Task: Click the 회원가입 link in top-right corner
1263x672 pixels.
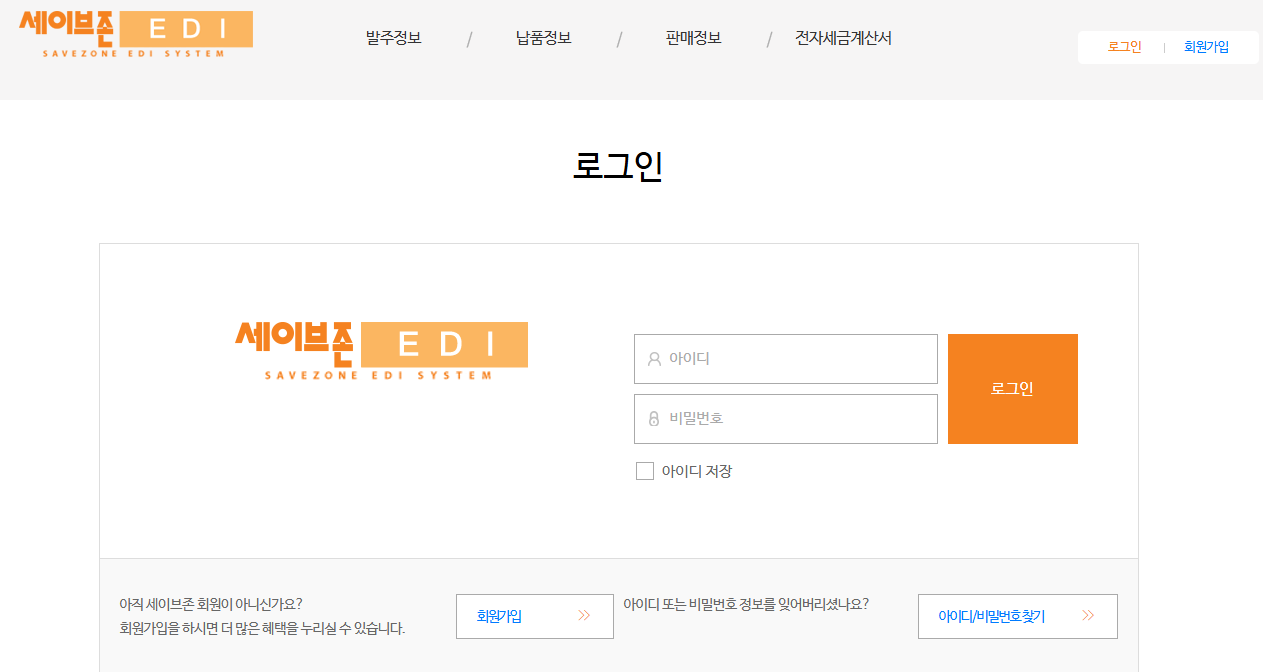Action: click(1206, 47)
